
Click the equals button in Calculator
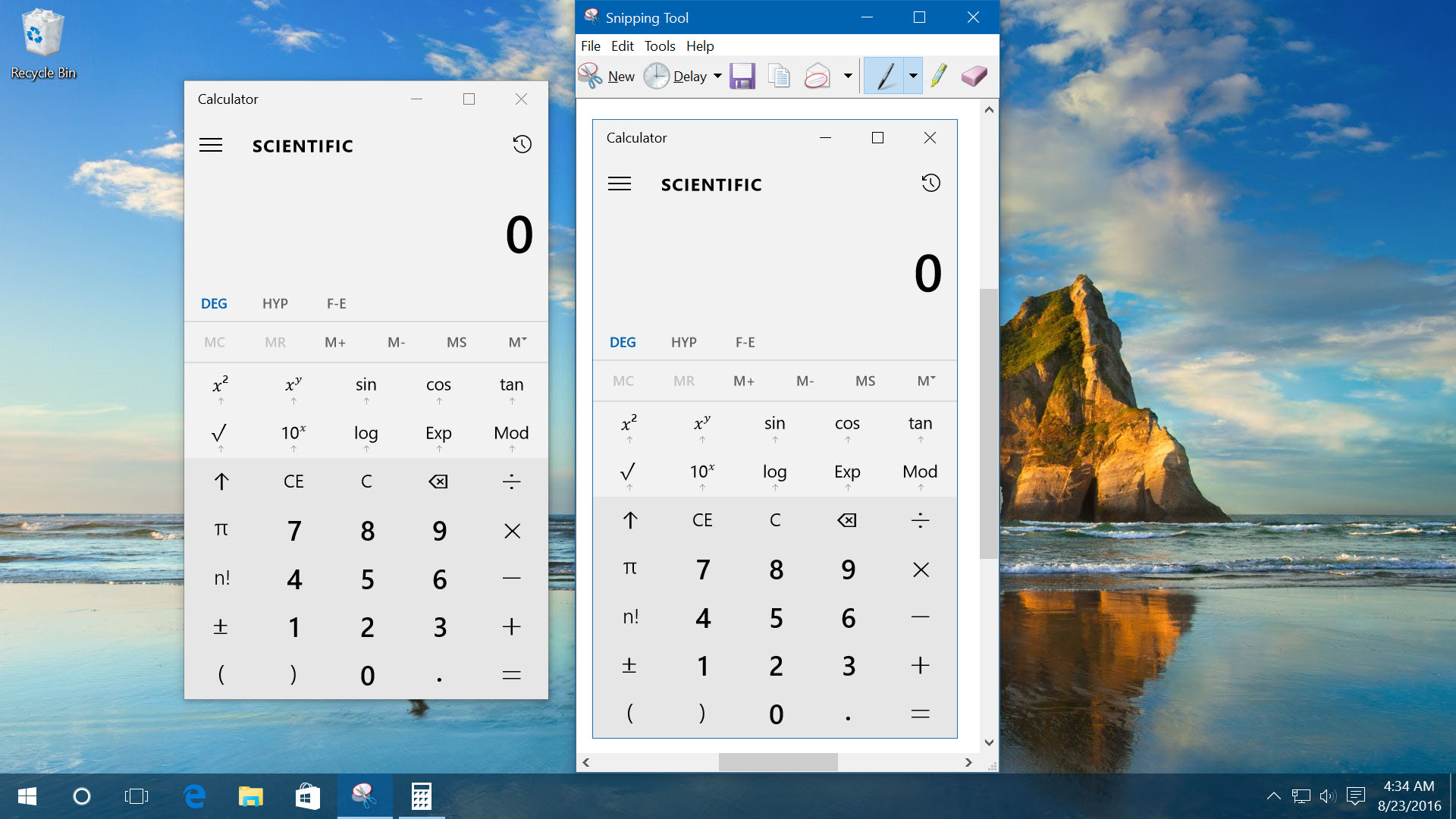pyautogui.click(x=512, y=675)
